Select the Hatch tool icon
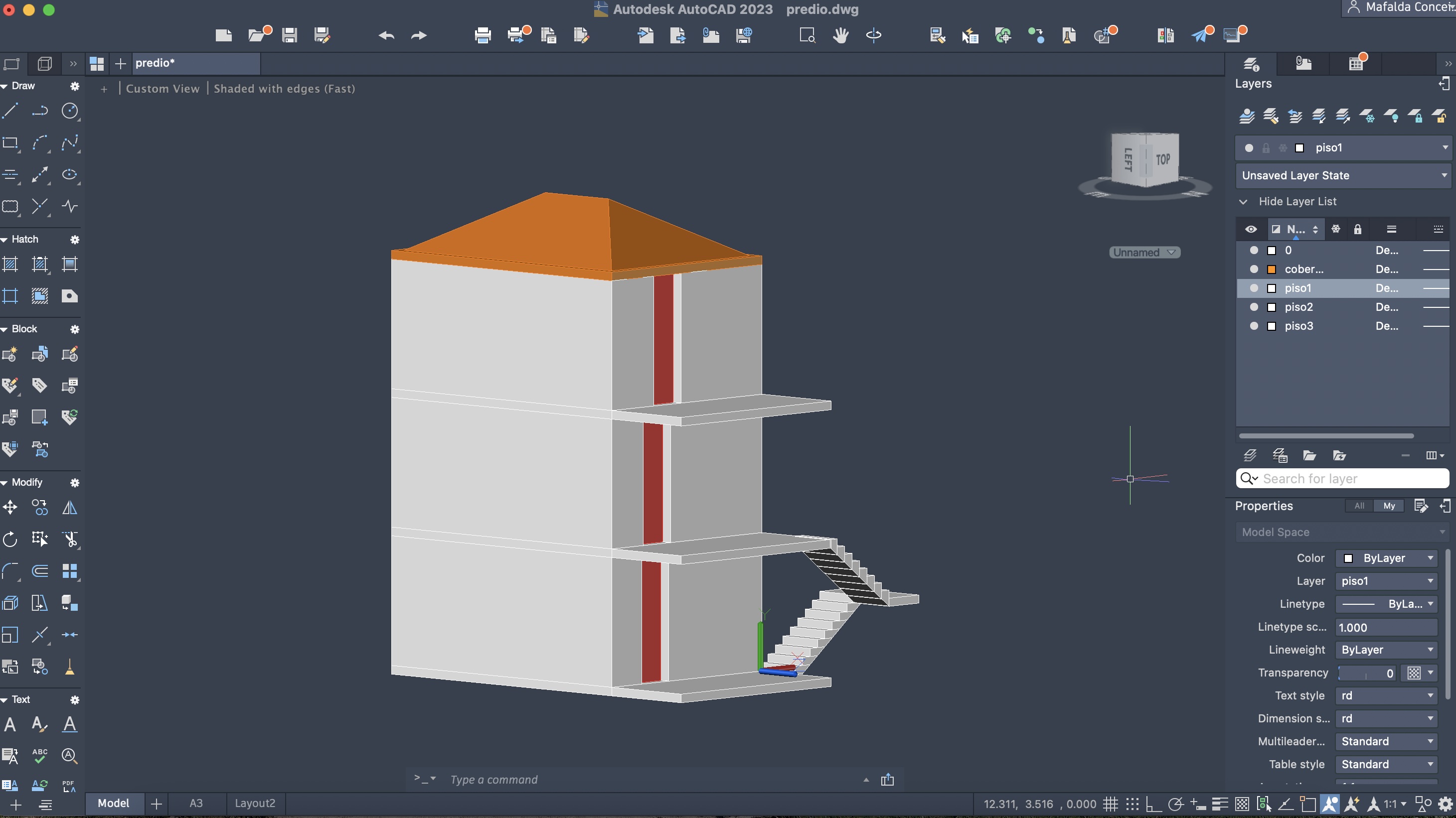Viewport: 1456px width, 818px height. point(10,264)
